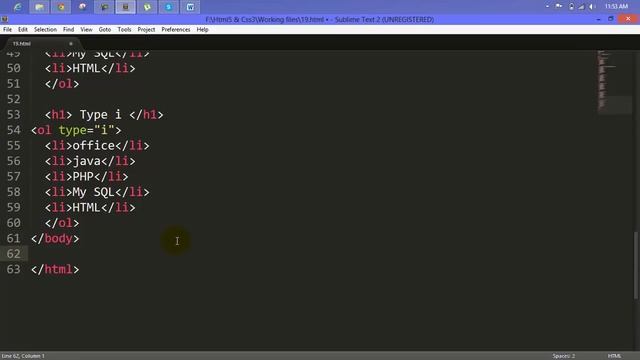Click line number 63 in gutter
Image resolution: width=640 pixels, height=360 pixels.
(13, 269)
